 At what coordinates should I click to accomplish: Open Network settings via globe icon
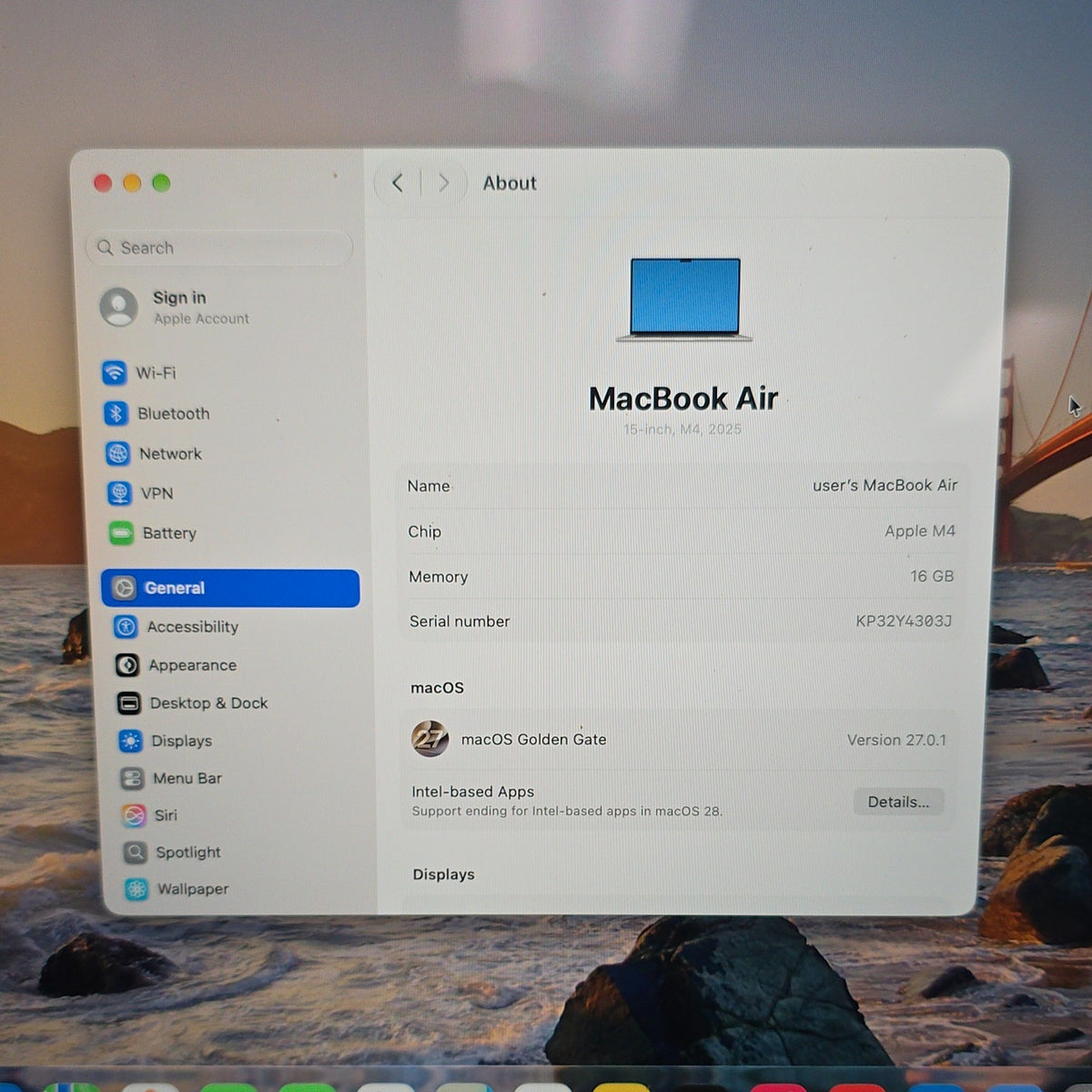pyautogui.click(x=117, y=453)
